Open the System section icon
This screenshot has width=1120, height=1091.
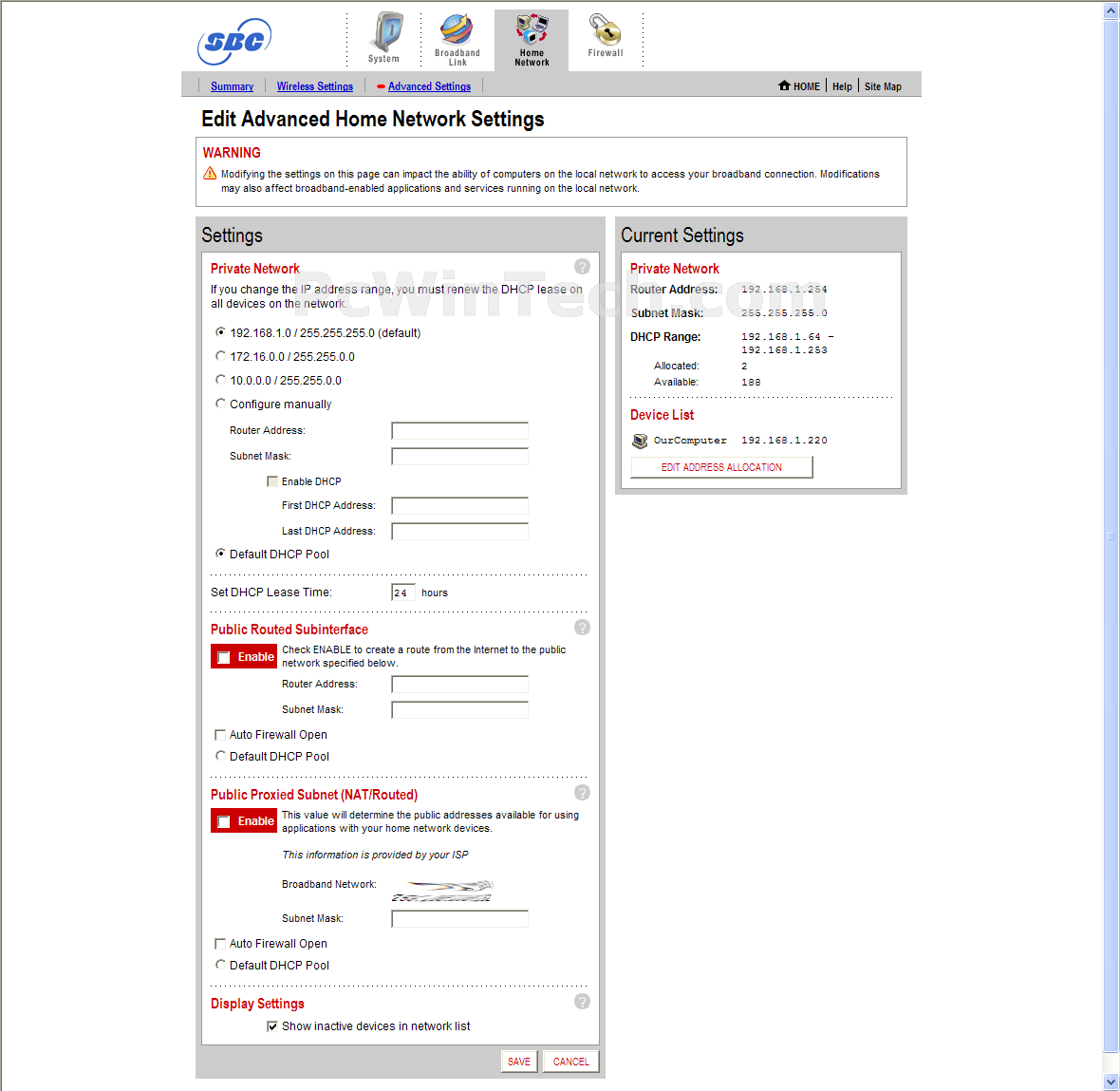tap(385, 37)
